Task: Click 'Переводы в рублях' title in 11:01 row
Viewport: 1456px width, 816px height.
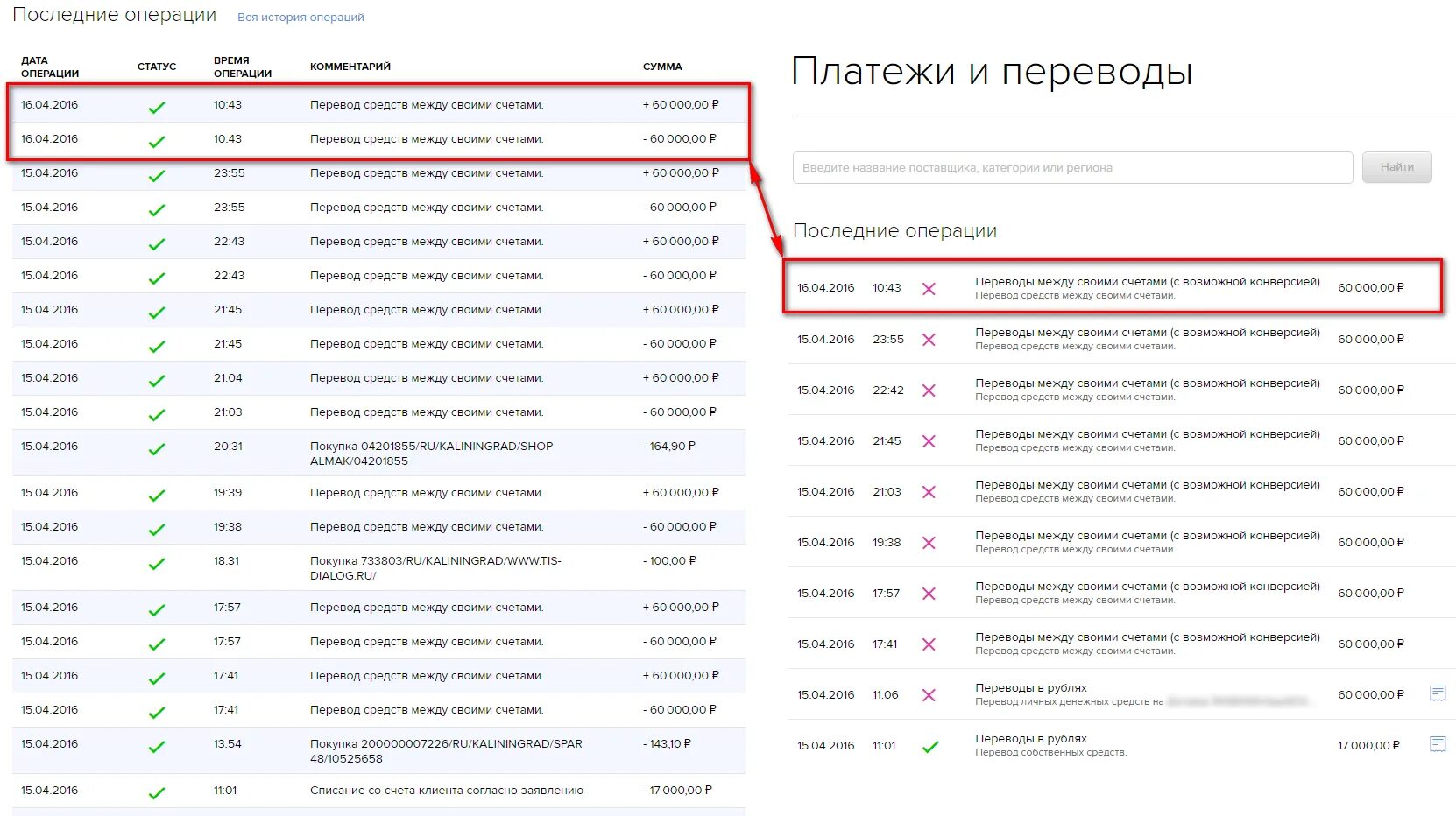Action: coord(1031,738)
